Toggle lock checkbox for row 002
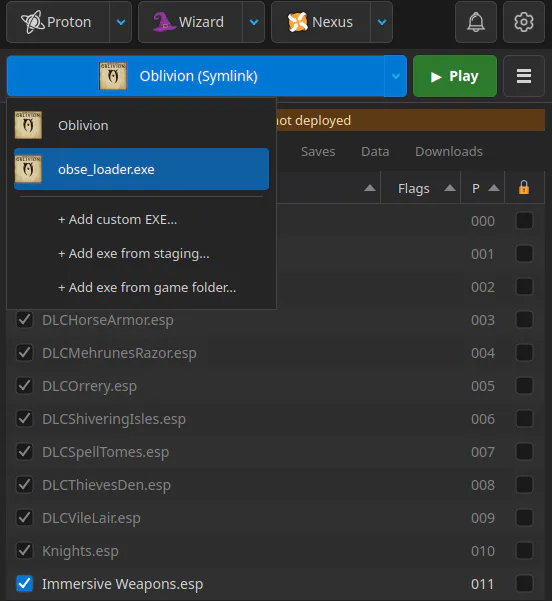 click(x=524, y=287)
